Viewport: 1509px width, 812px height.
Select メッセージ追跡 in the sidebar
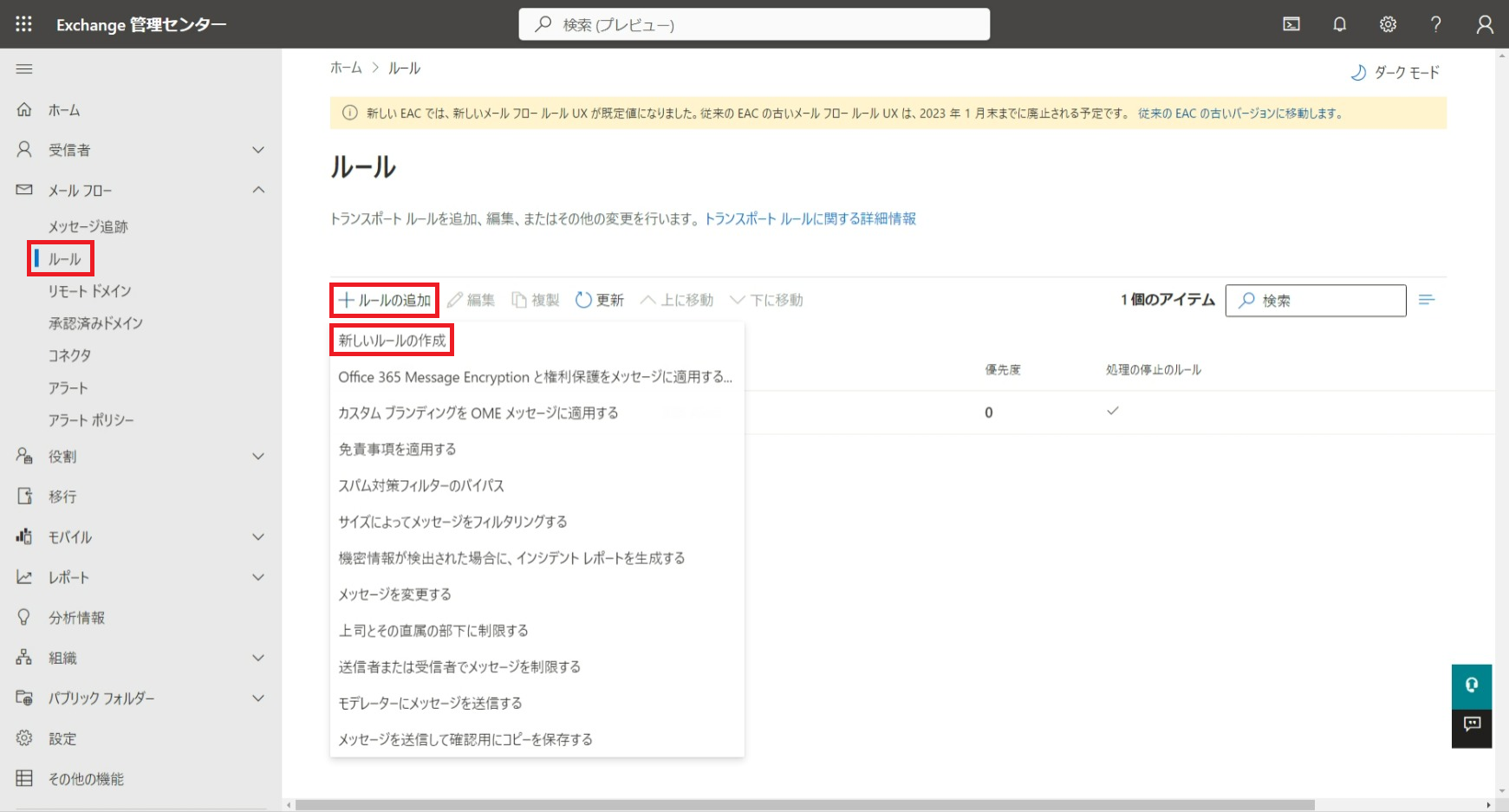88,226
